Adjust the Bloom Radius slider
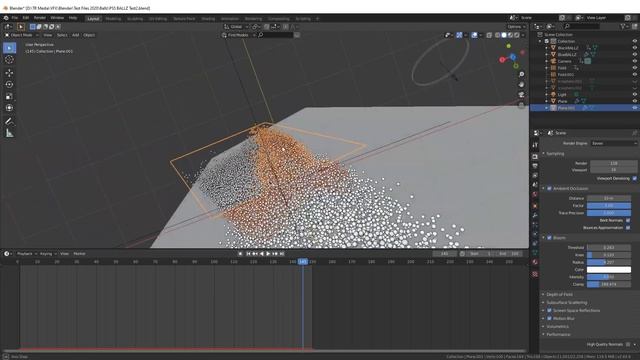 [x=609, y=262]
